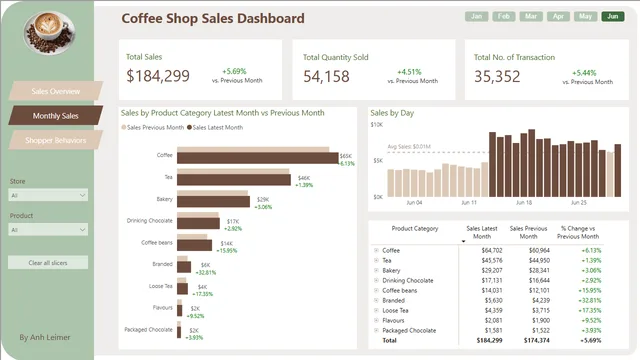Click the Tea latest month bar

point(234,180)
